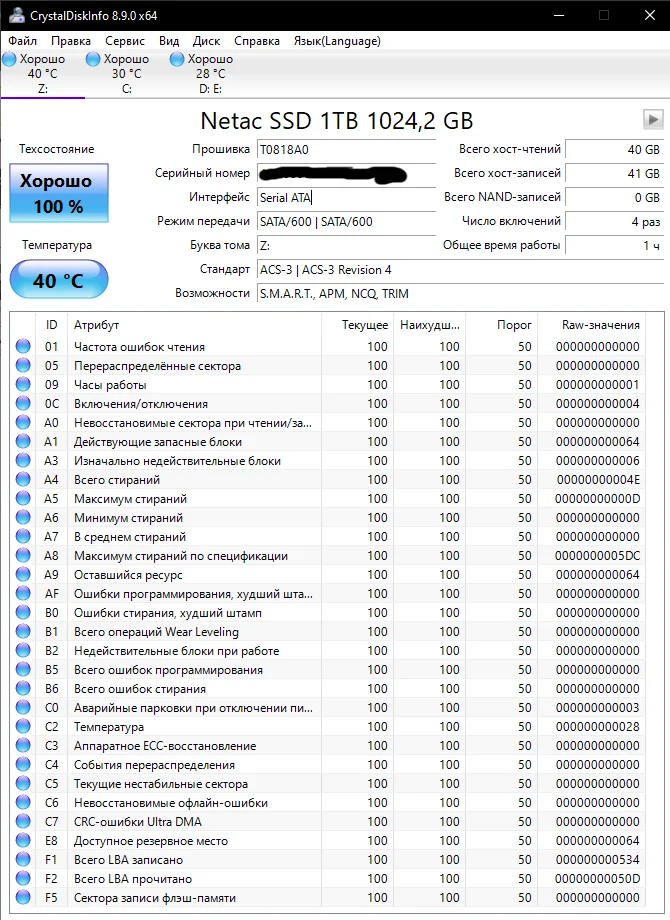Open the Правка menu
This screenshot has width=670, height=920.
[x=70, y=41]
